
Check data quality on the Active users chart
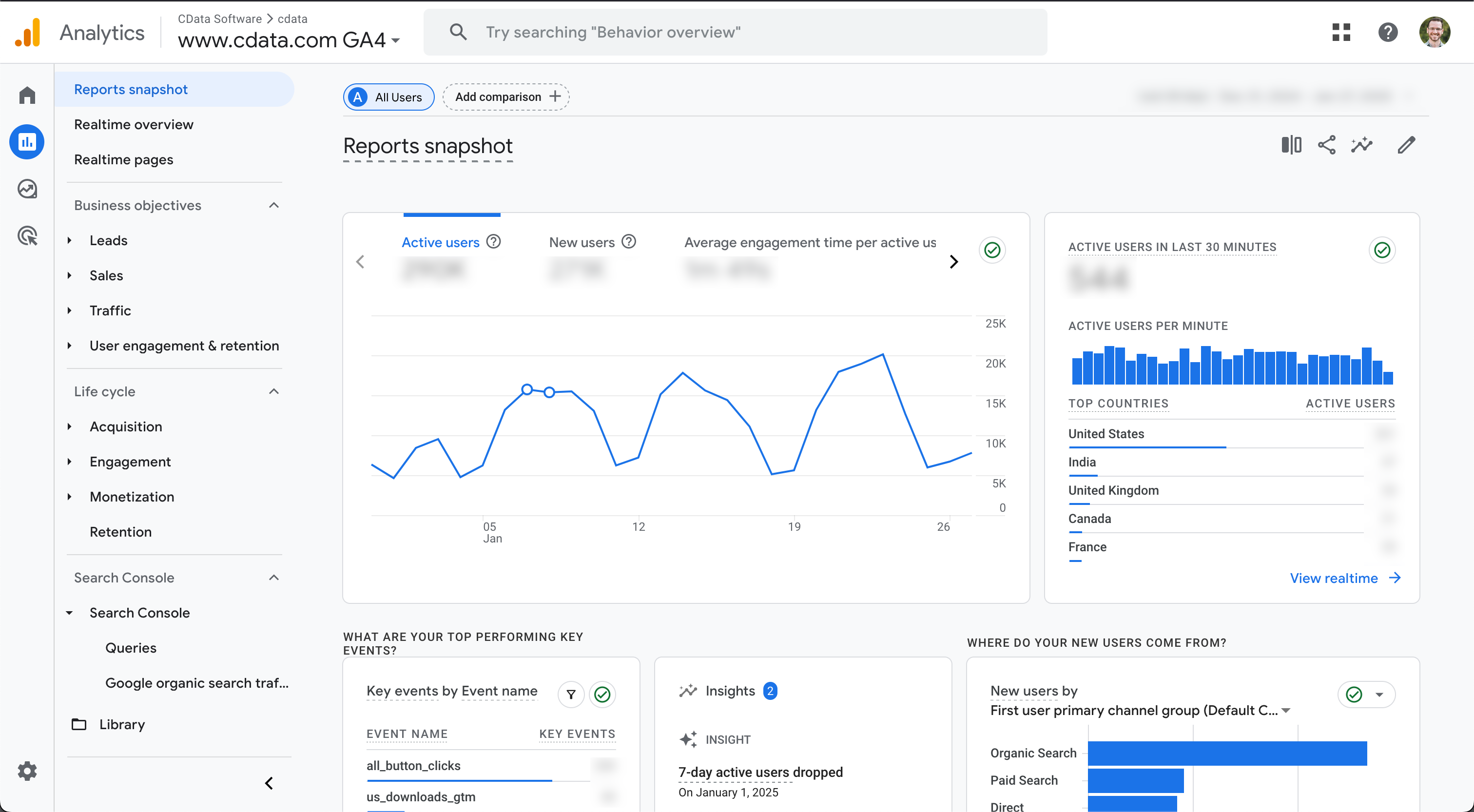click(x=992, y=250)
